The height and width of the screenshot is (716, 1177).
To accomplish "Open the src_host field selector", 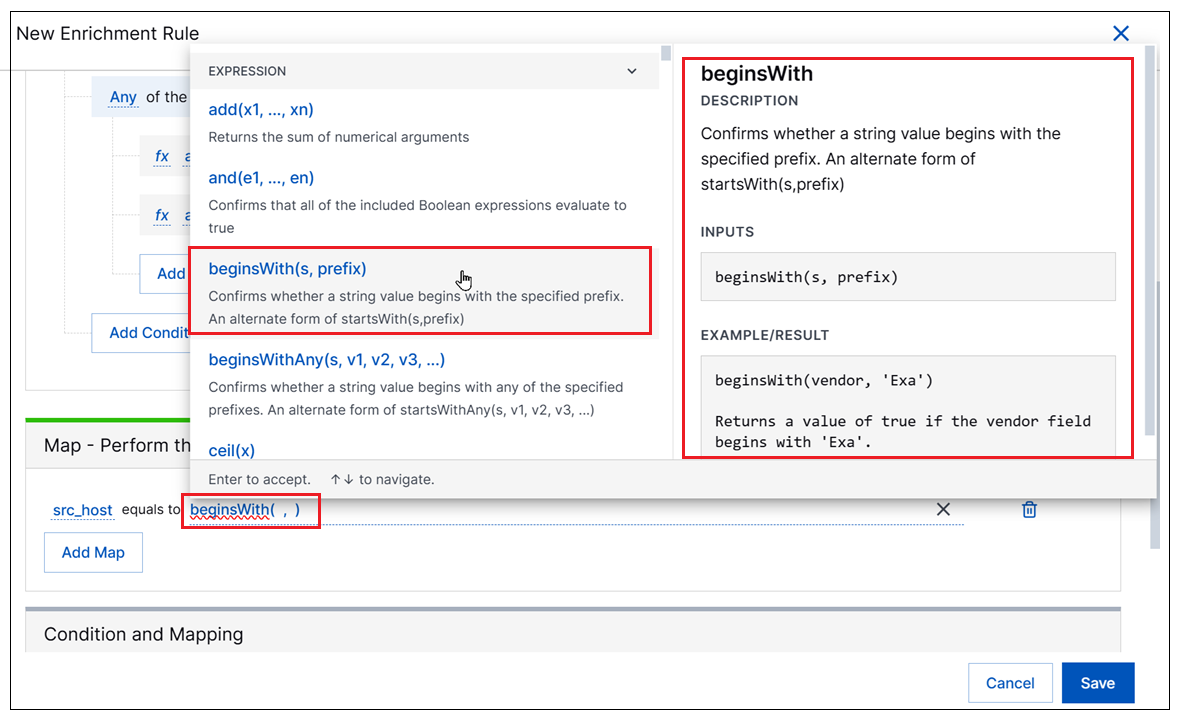I will (x=82, y=510).
